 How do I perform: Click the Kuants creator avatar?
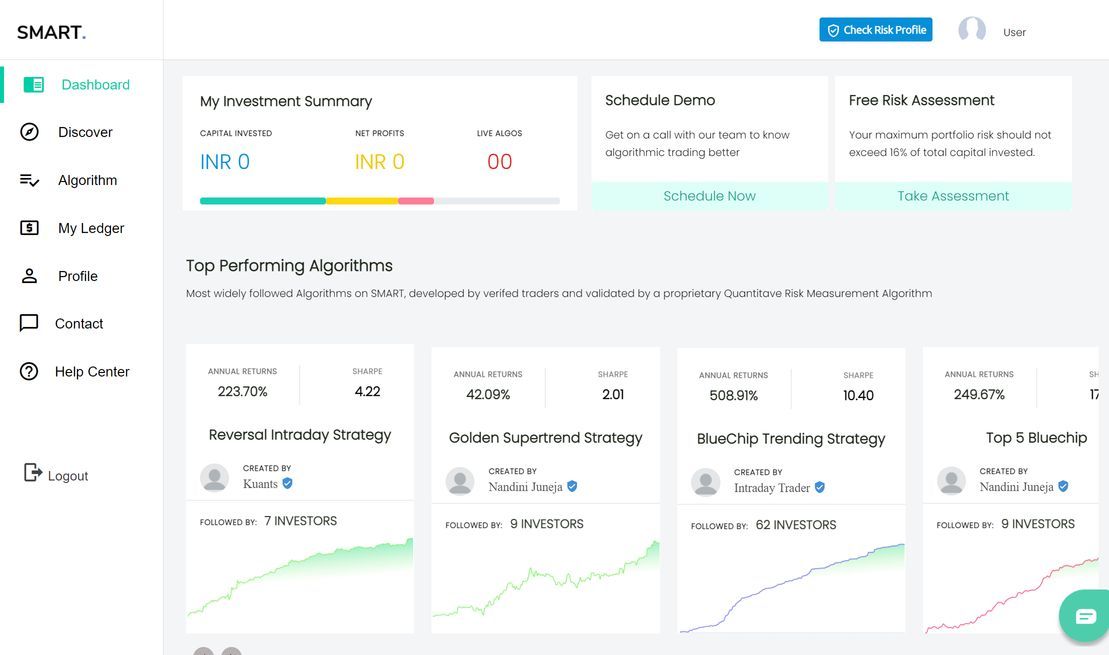[214, 477]
